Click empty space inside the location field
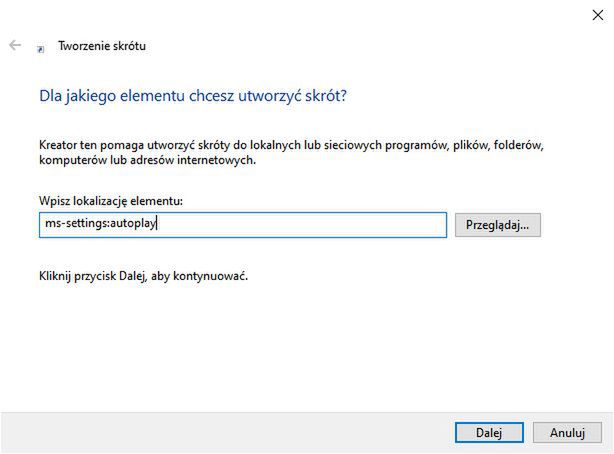 point(320,224)
